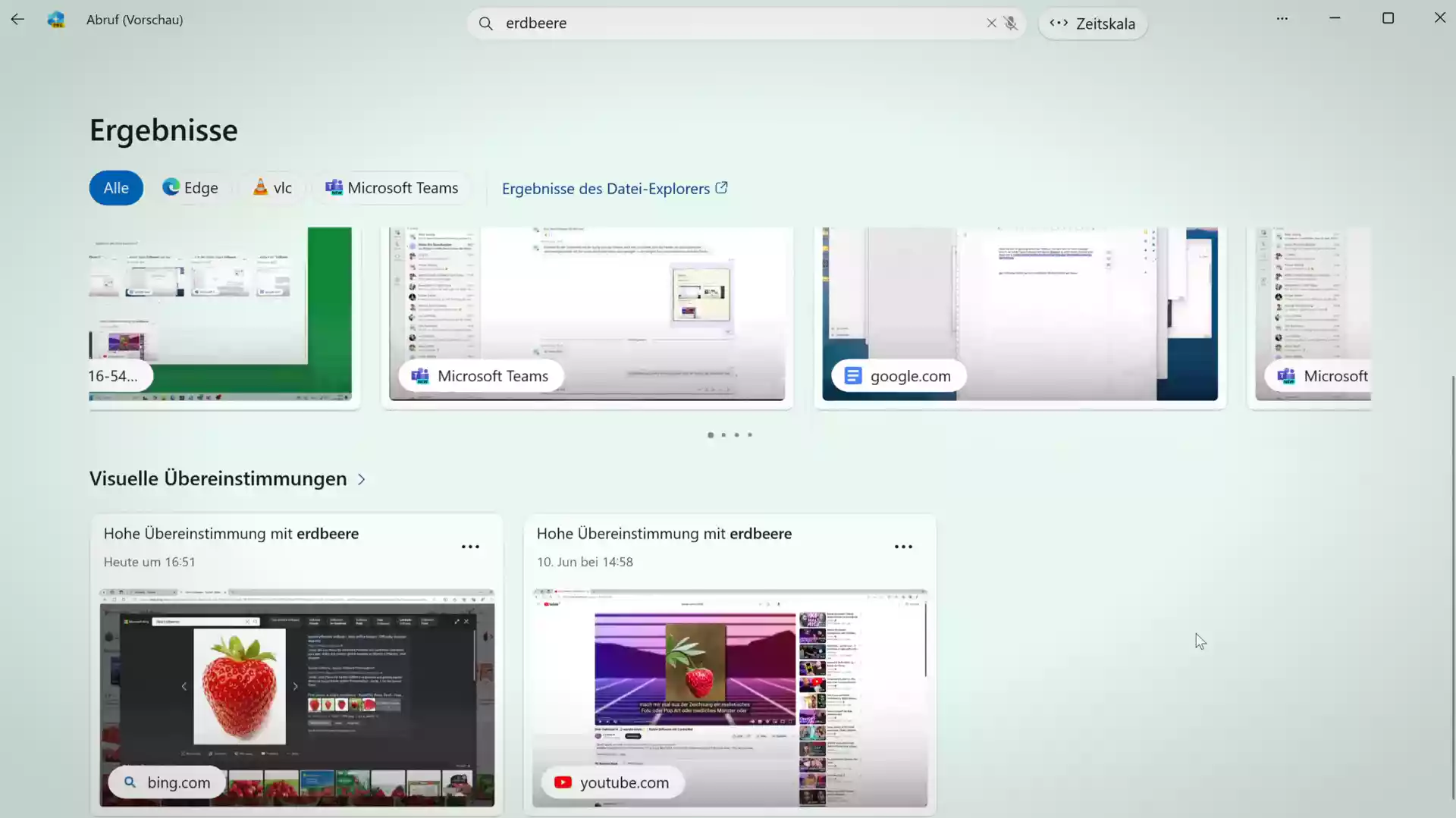The height and width of the screenshot is (818, 1456).
Task: Expand Visuelle Übereinstimmungen section
Action: 362,480
